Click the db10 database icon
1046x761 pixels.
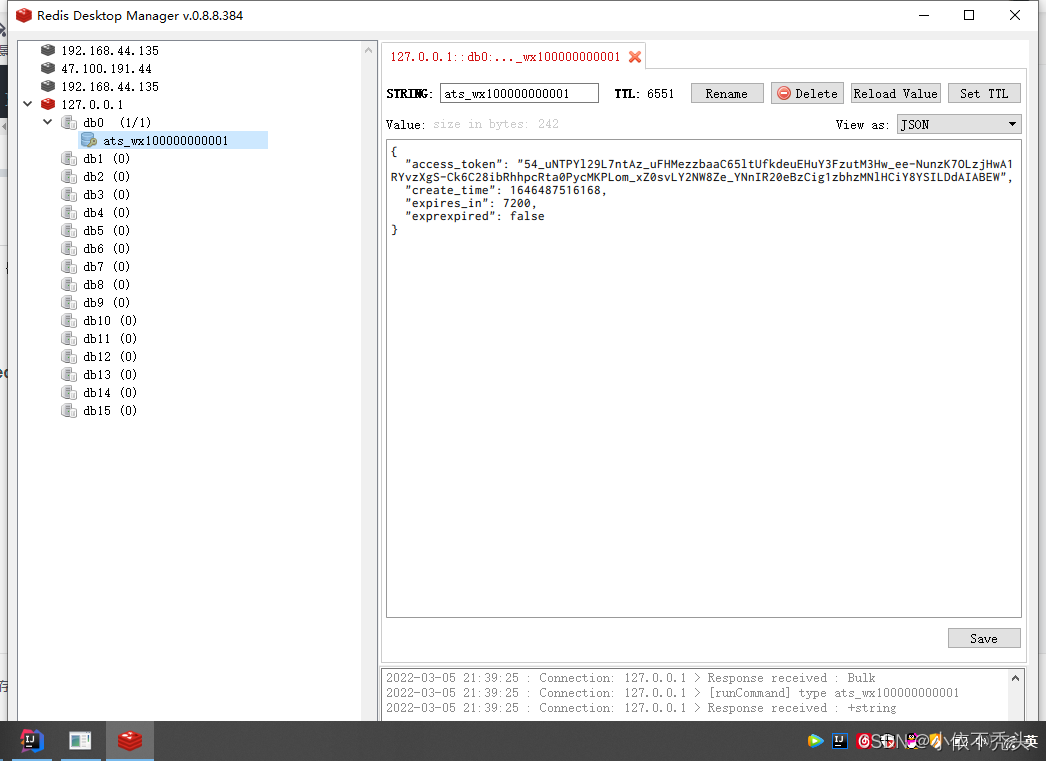(x=69, y=320)
